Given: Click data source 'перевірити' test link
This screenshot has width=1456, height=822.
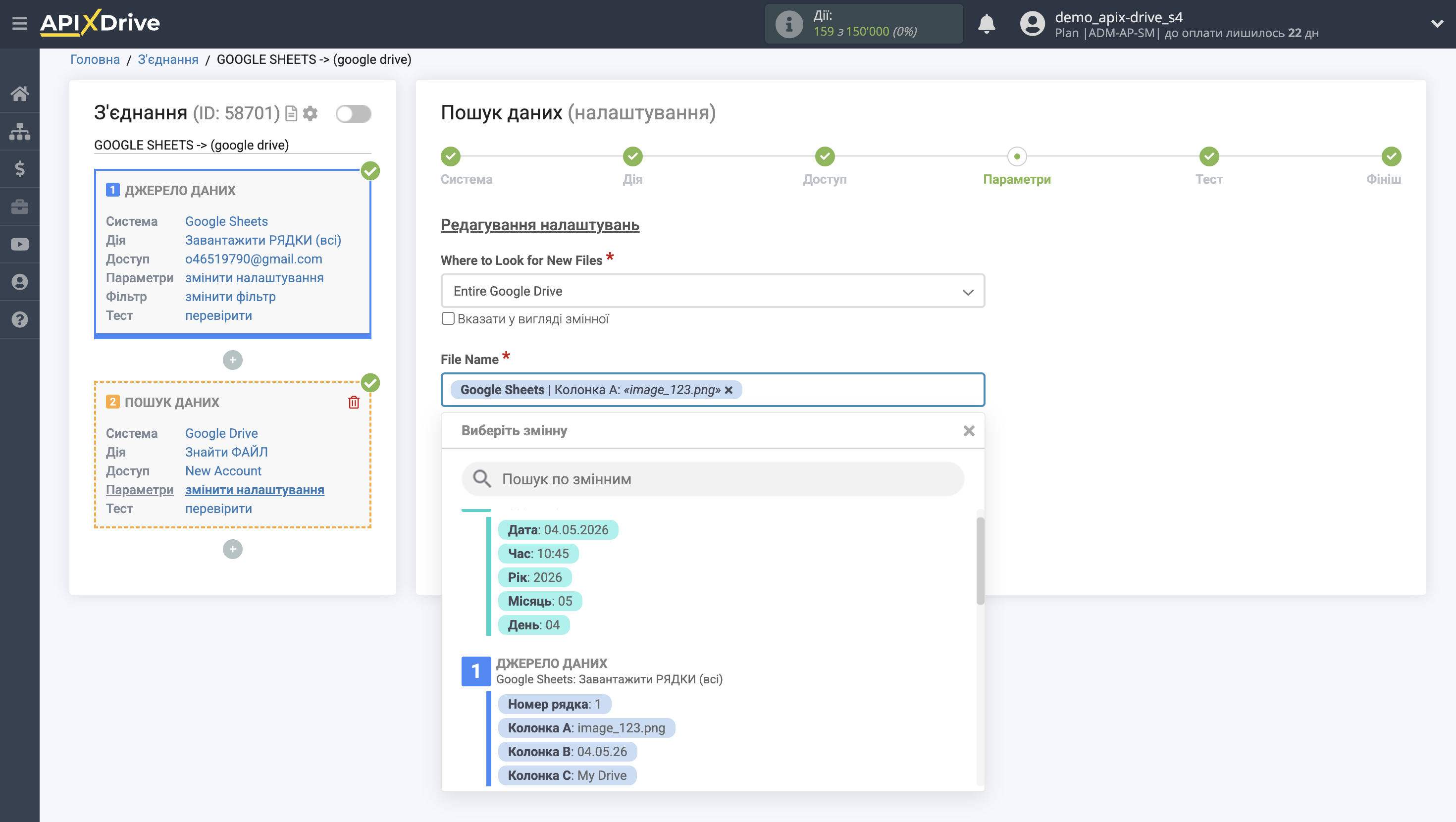Looking at the screenshot, I should [219, 315].
